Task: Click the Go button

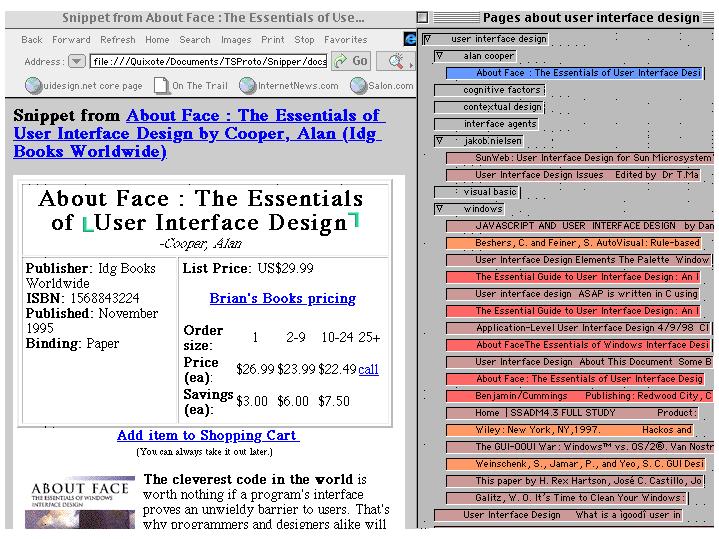Action: coord(351,61)
